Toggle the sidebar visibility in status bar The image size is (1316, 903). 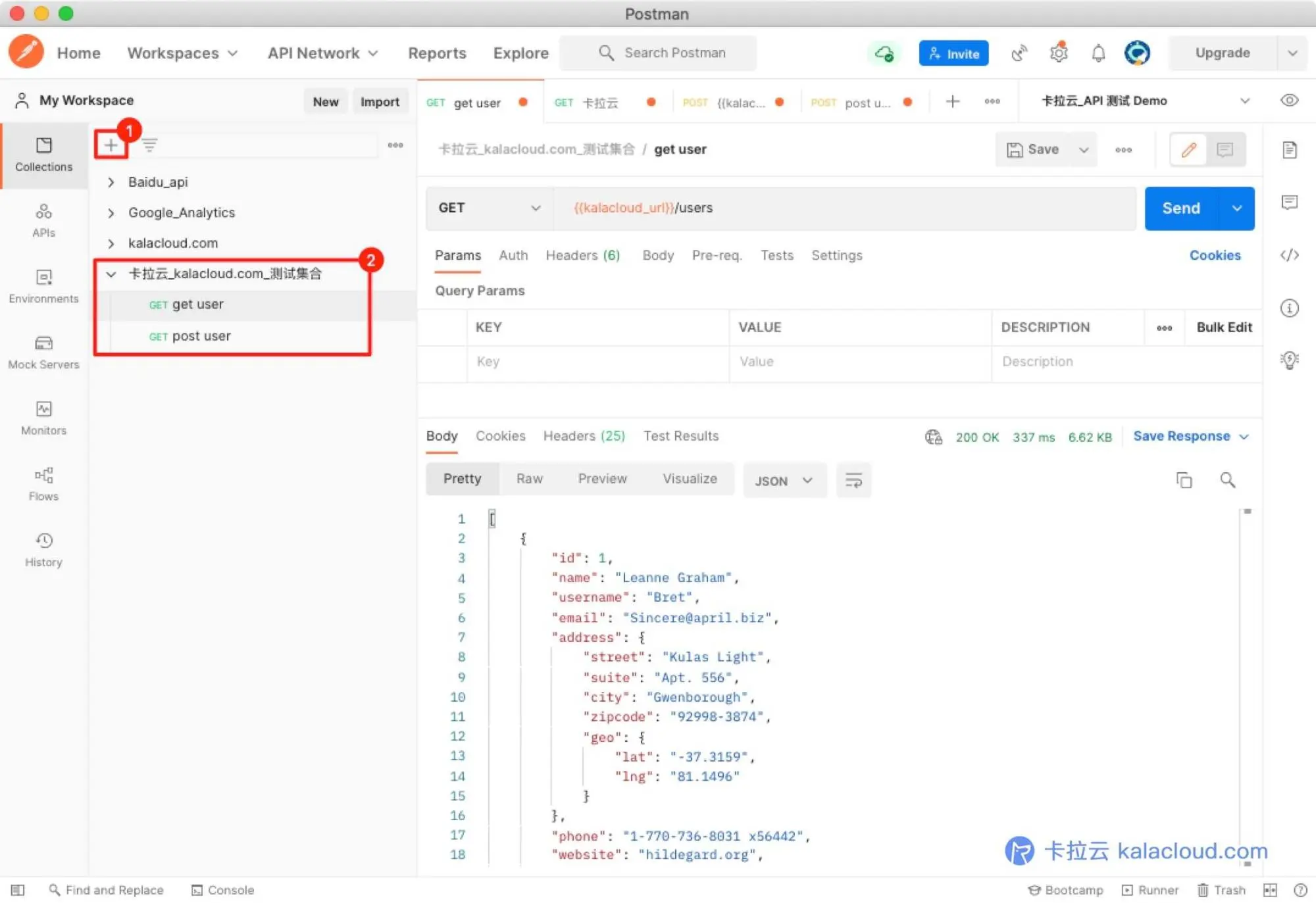(18, 890)
